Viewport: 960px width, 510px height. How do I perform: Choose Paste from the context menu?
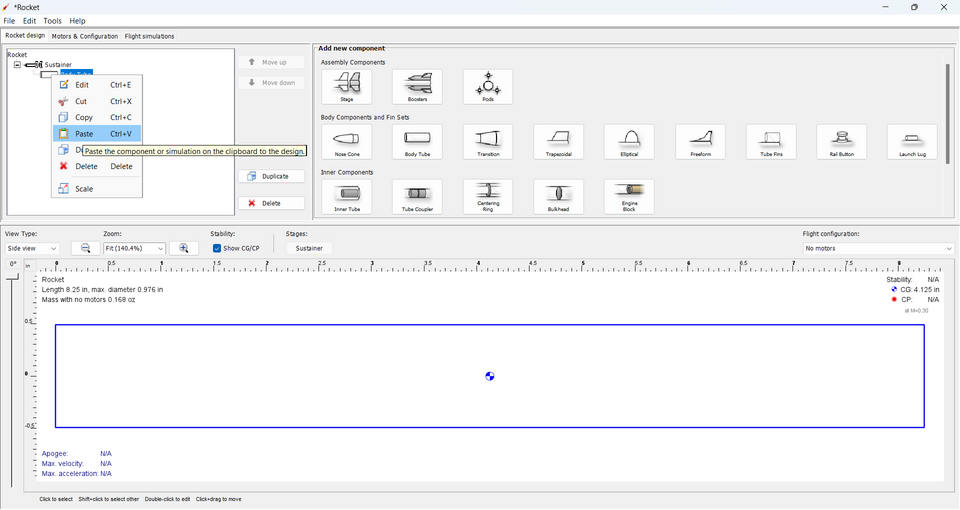click(x=84, y=133)
